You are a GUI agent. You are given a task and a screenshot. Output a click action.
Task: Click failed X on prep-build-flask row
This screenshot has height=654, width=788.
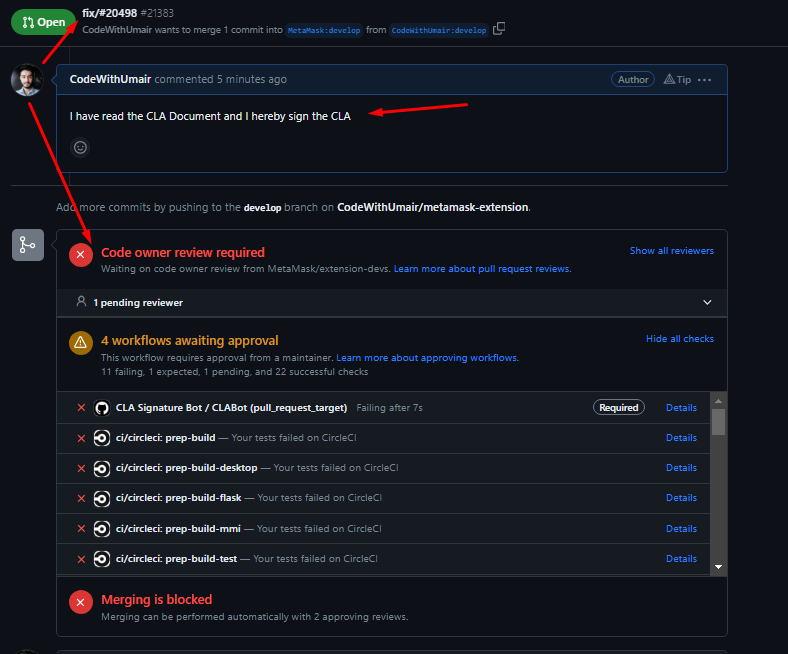click(81, 499)
